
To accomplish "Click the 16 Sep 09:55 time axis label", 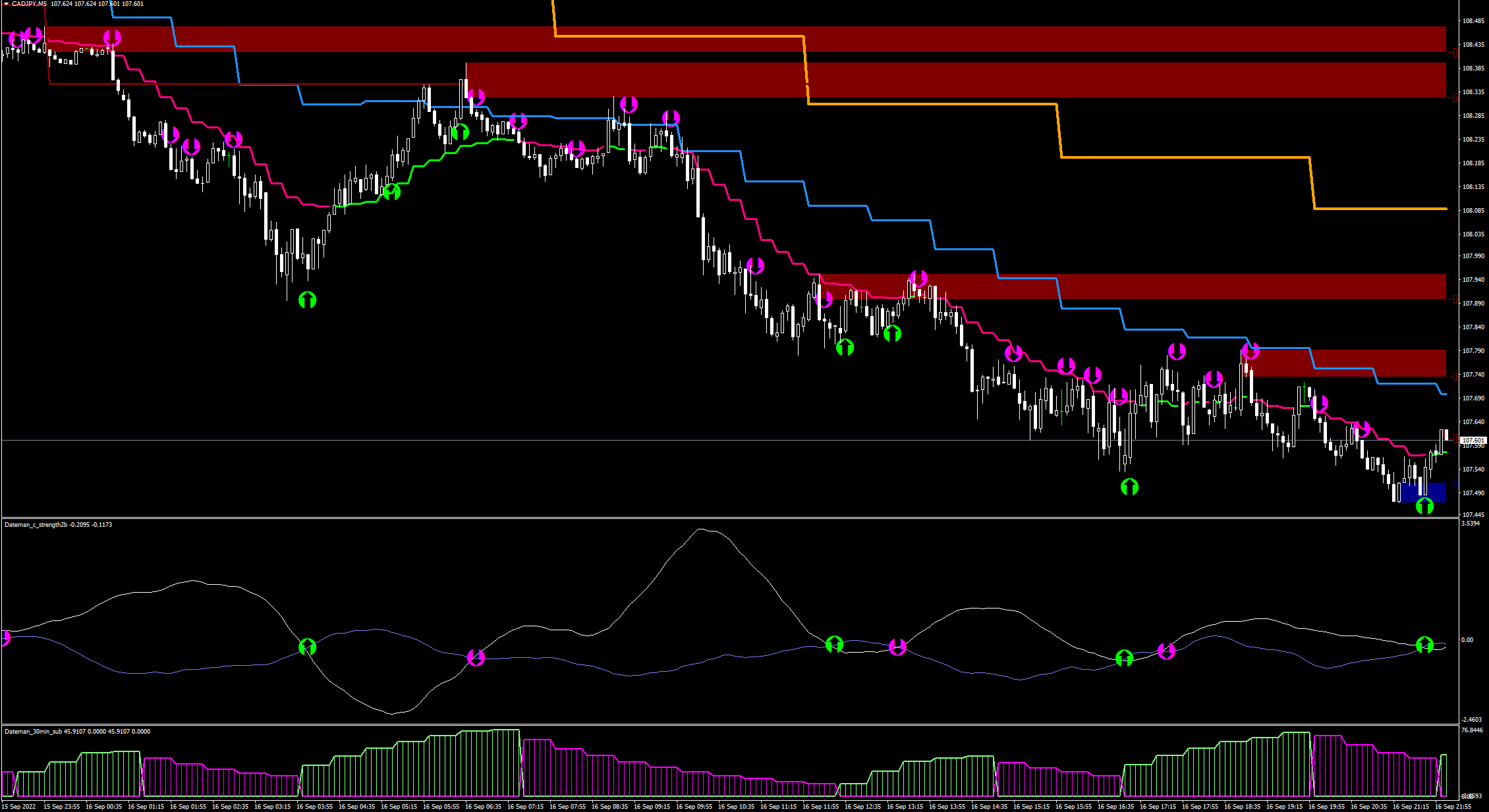I will click(694, 807).
